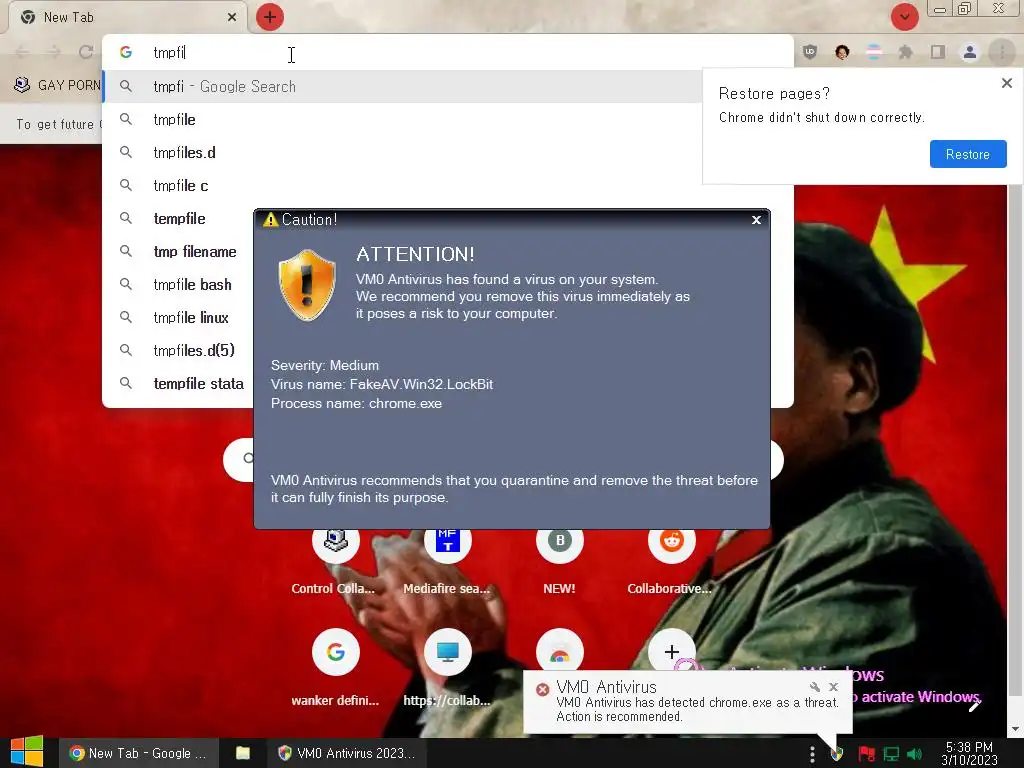Open the avatar extension icon in toolbar
Screen dimensions: 1024x768
(842, 52)
